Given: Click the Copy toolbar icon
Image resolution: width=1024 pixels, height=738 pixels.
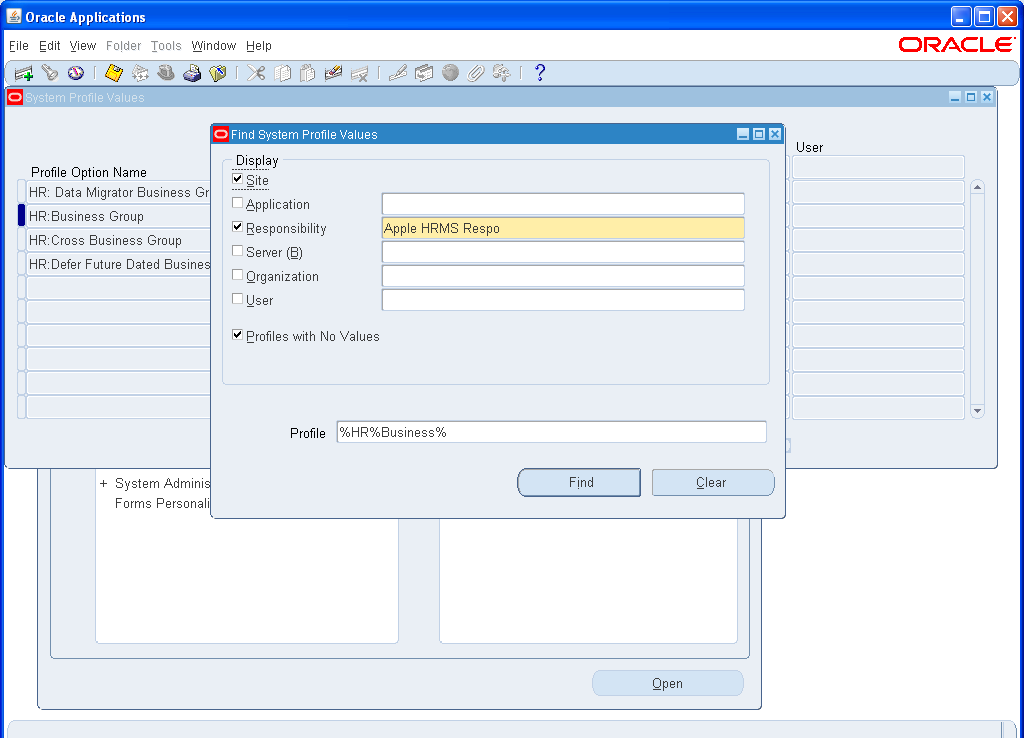Looking at the screenshot, I should click(x=281, y=72).
